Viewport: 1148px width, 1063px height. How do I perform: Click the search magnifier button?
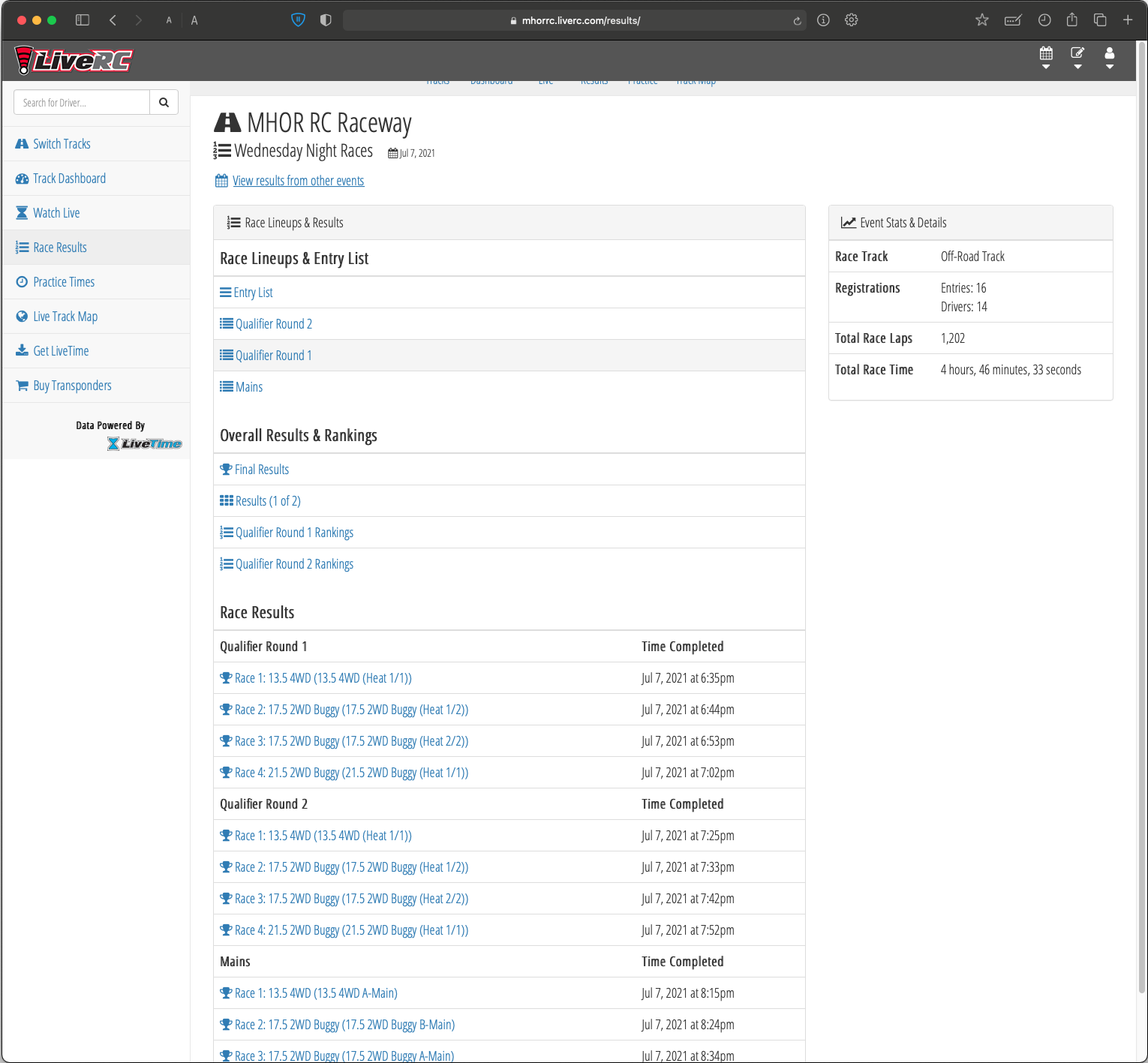point(164,103)
